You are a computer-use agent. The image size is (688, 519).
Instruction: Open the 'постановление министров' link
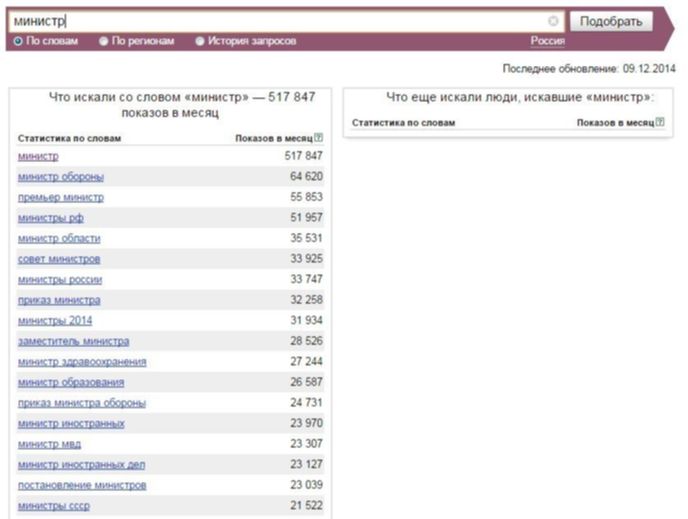pos(82,486)
